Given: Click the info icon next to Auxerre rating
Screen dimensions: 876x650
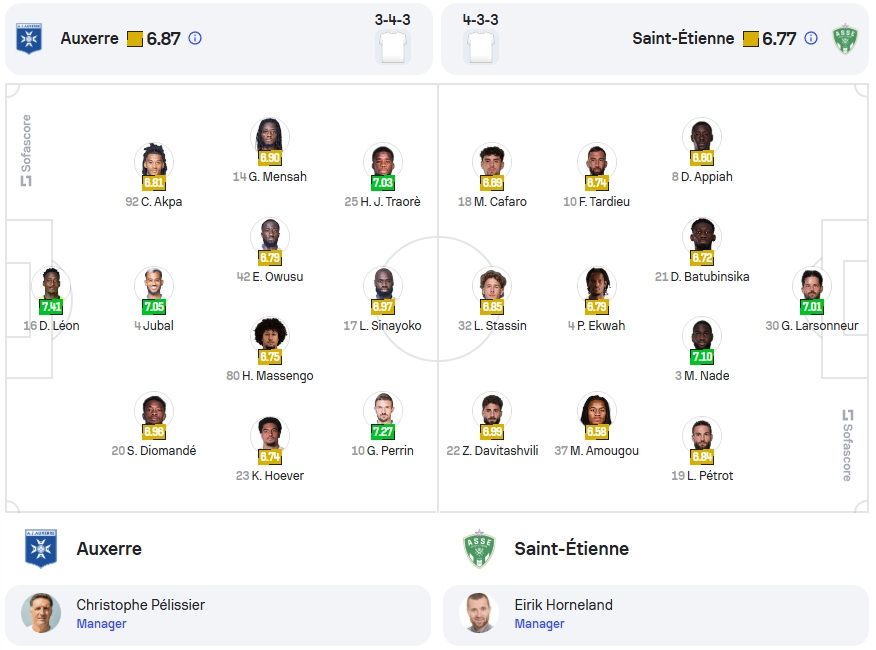Looking at the screenshot, I should tap(195, 39).
